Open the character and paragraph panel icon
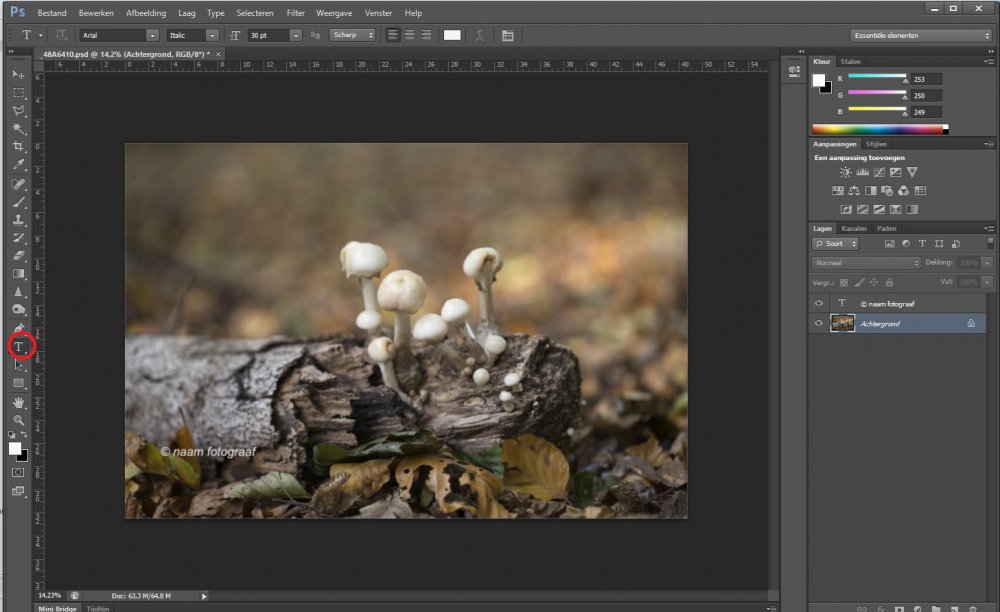Screen dimensions: 1000x612 coord(507,35)
